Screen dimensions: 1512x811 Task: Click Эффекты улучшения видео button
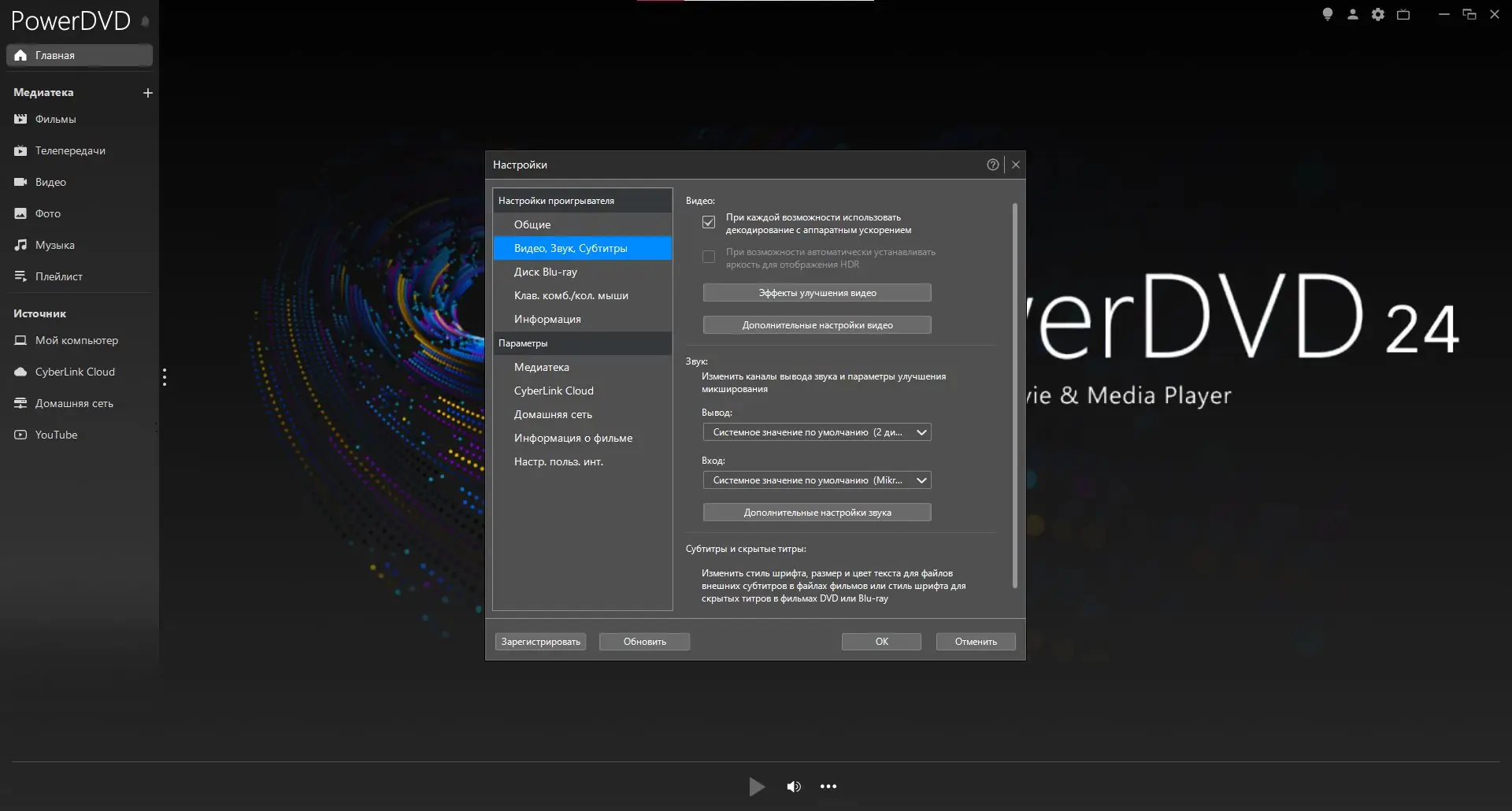[817, 293]
